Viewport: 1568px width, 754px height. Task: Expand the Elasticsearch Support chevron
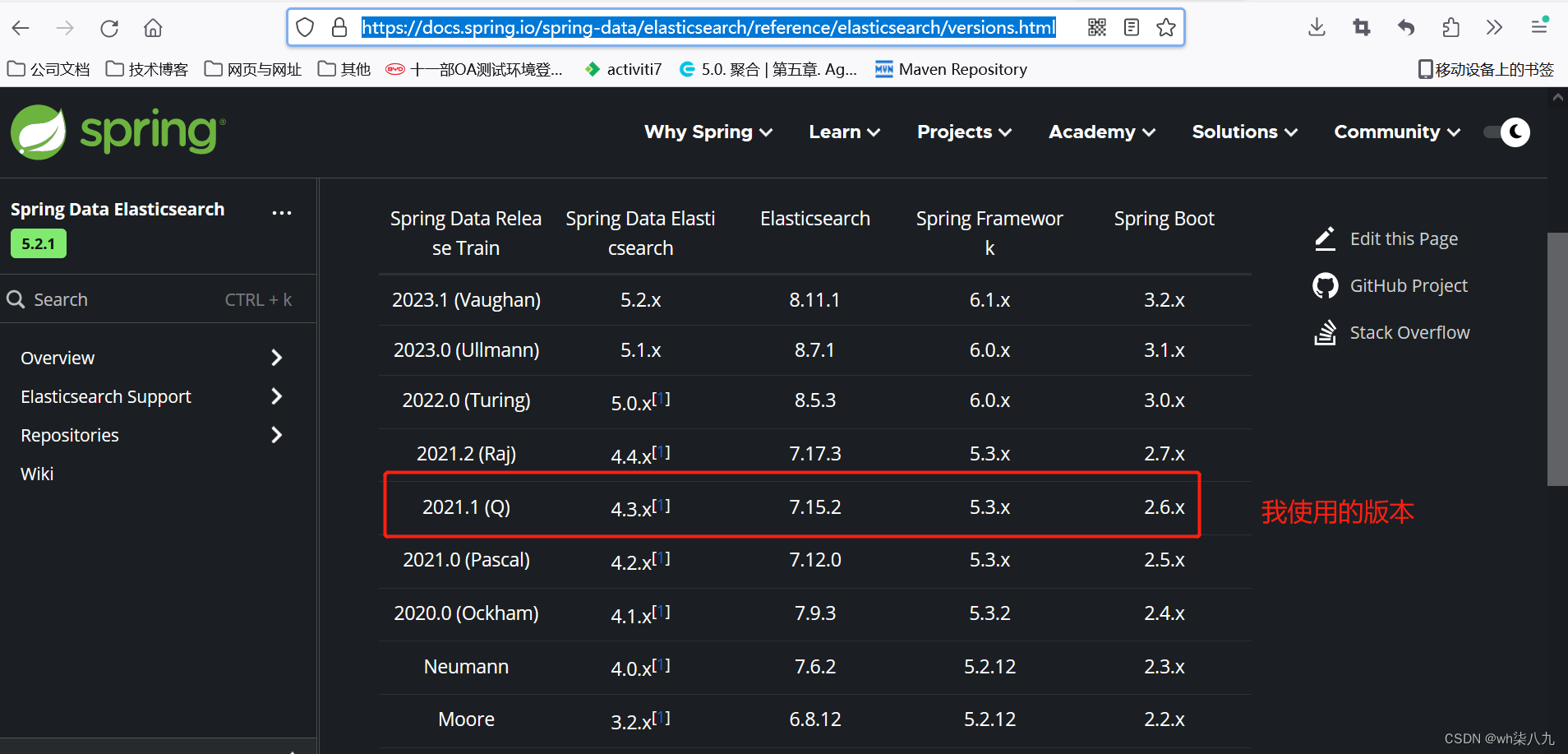point(277,396)
